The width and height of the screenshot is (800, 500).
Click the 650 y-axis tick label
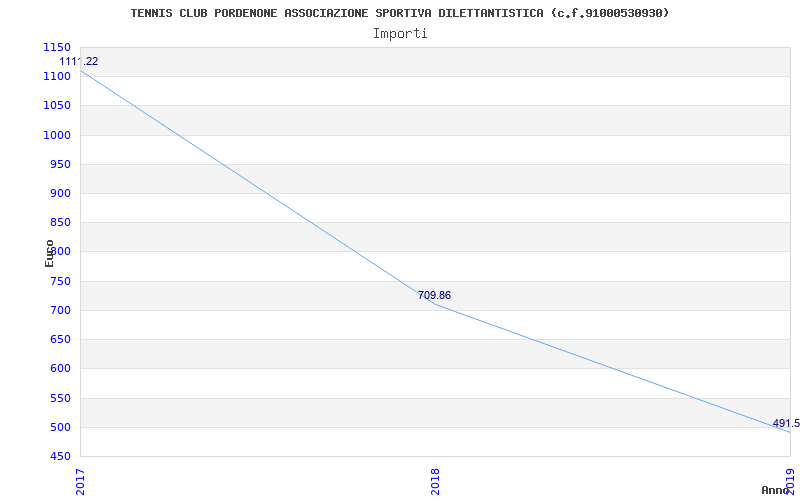click(60, 339)
